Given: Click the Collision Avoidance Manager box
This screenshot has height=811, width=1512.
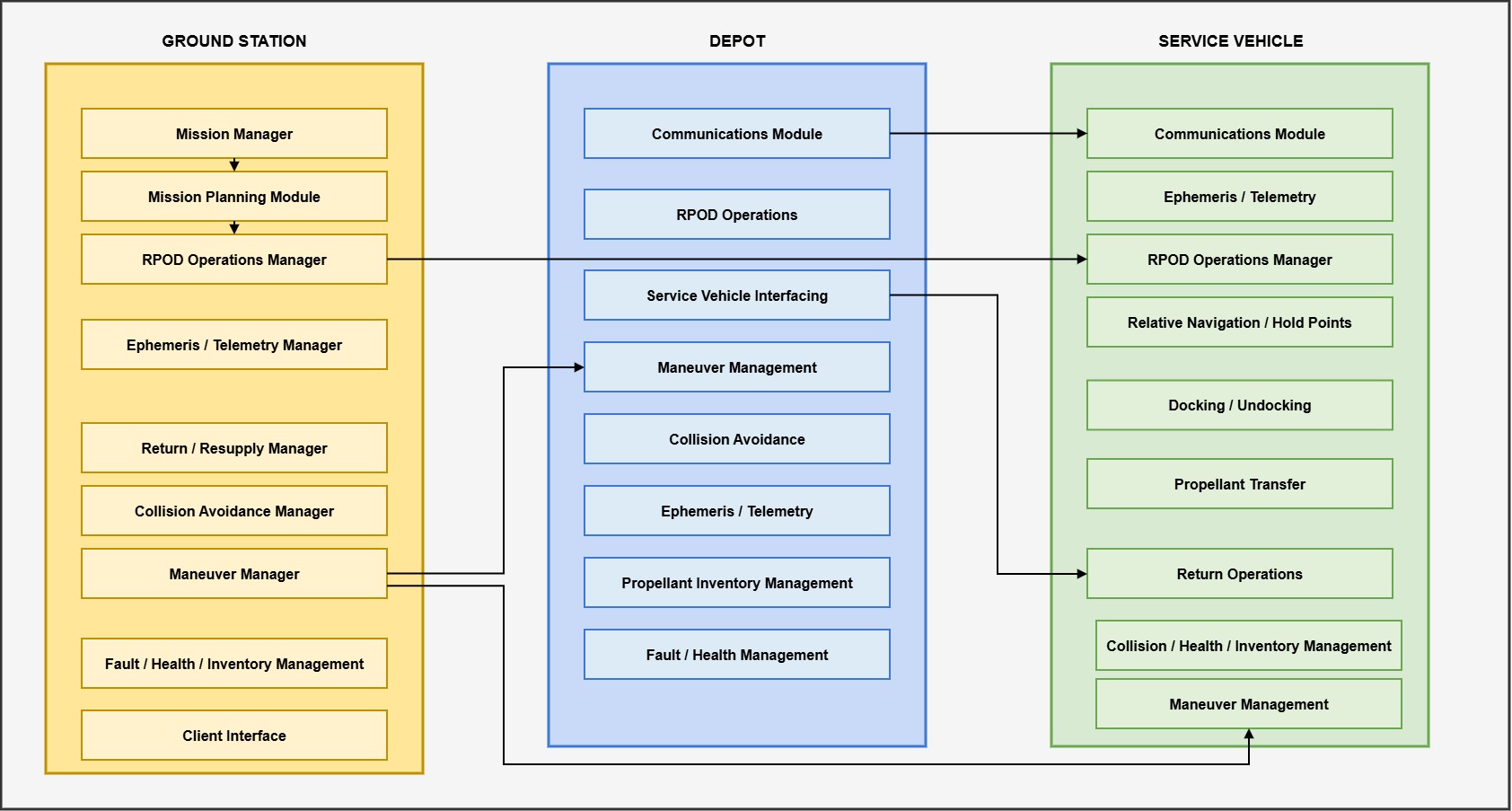Looking at the screenshot, I should (x=233, y=511).
